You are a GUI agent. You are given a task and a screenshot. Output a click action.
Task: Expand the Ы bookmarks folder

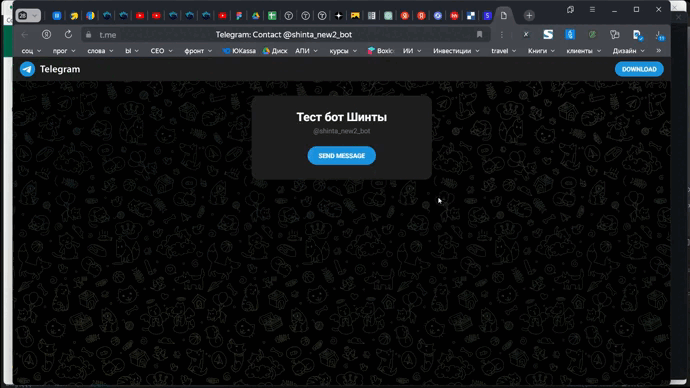pyautogui.click(x=132, y=51)
